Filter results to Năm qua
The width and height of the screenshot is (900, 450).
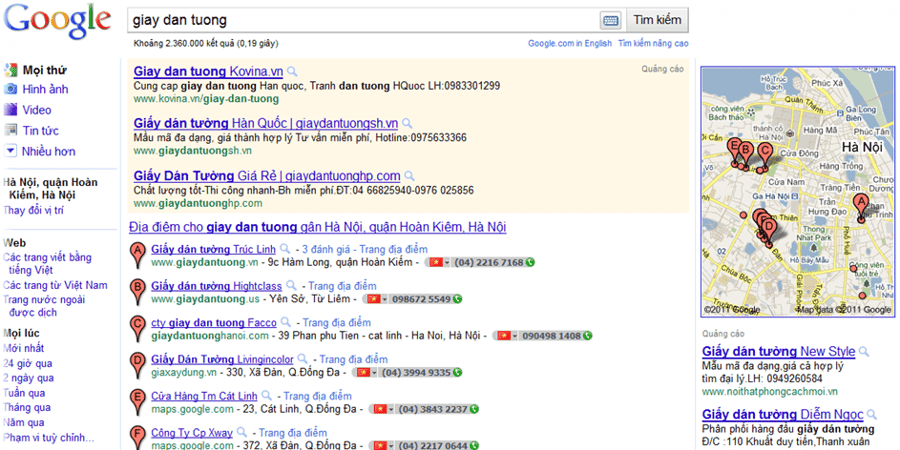[24, 423]
